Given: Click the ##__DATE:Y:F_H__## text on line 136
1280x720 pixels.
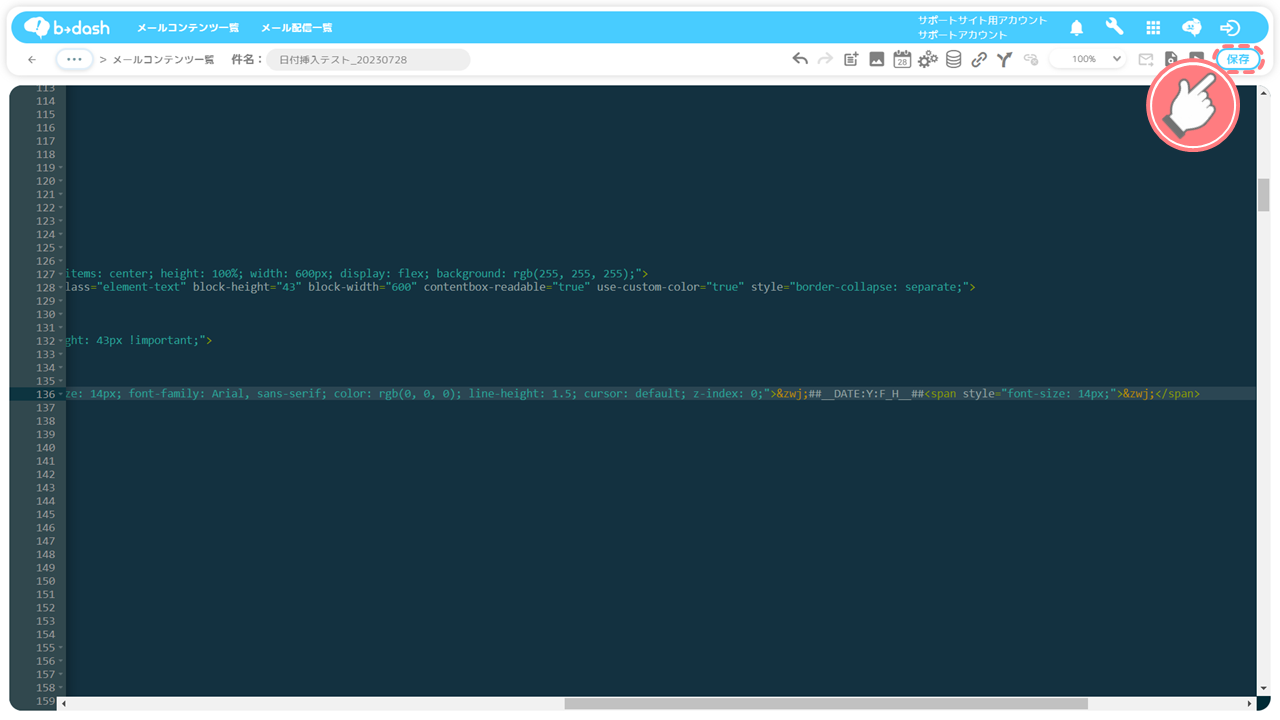Looking at the screenshot, I should [x=865, y=394].
